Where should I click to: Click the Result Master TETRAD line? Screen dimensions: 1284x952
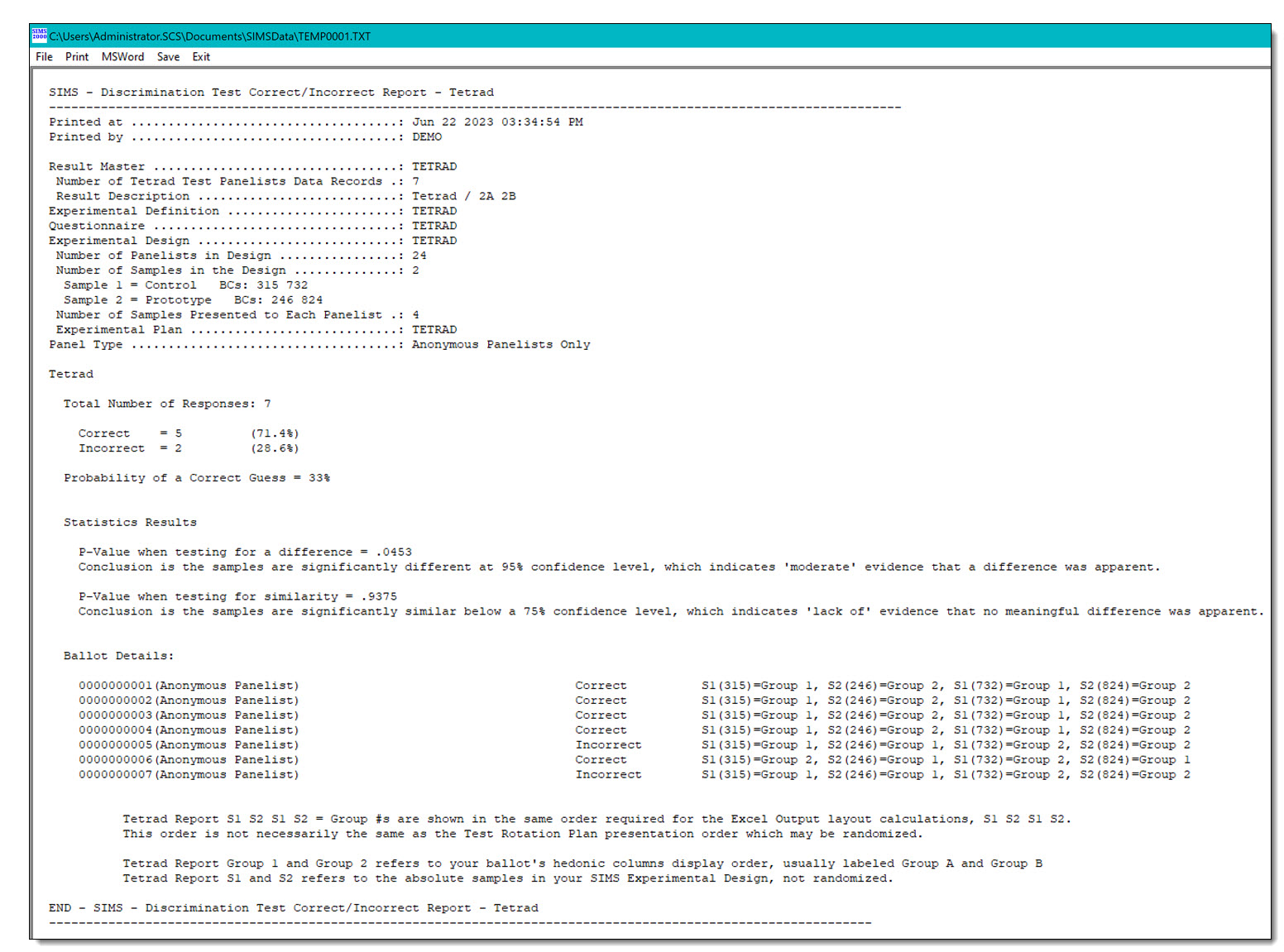click(x=252, y=165)
